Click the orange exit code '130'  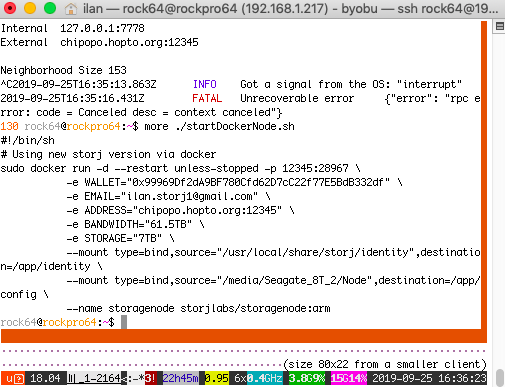pyautogui.click(x=9, y=126)
